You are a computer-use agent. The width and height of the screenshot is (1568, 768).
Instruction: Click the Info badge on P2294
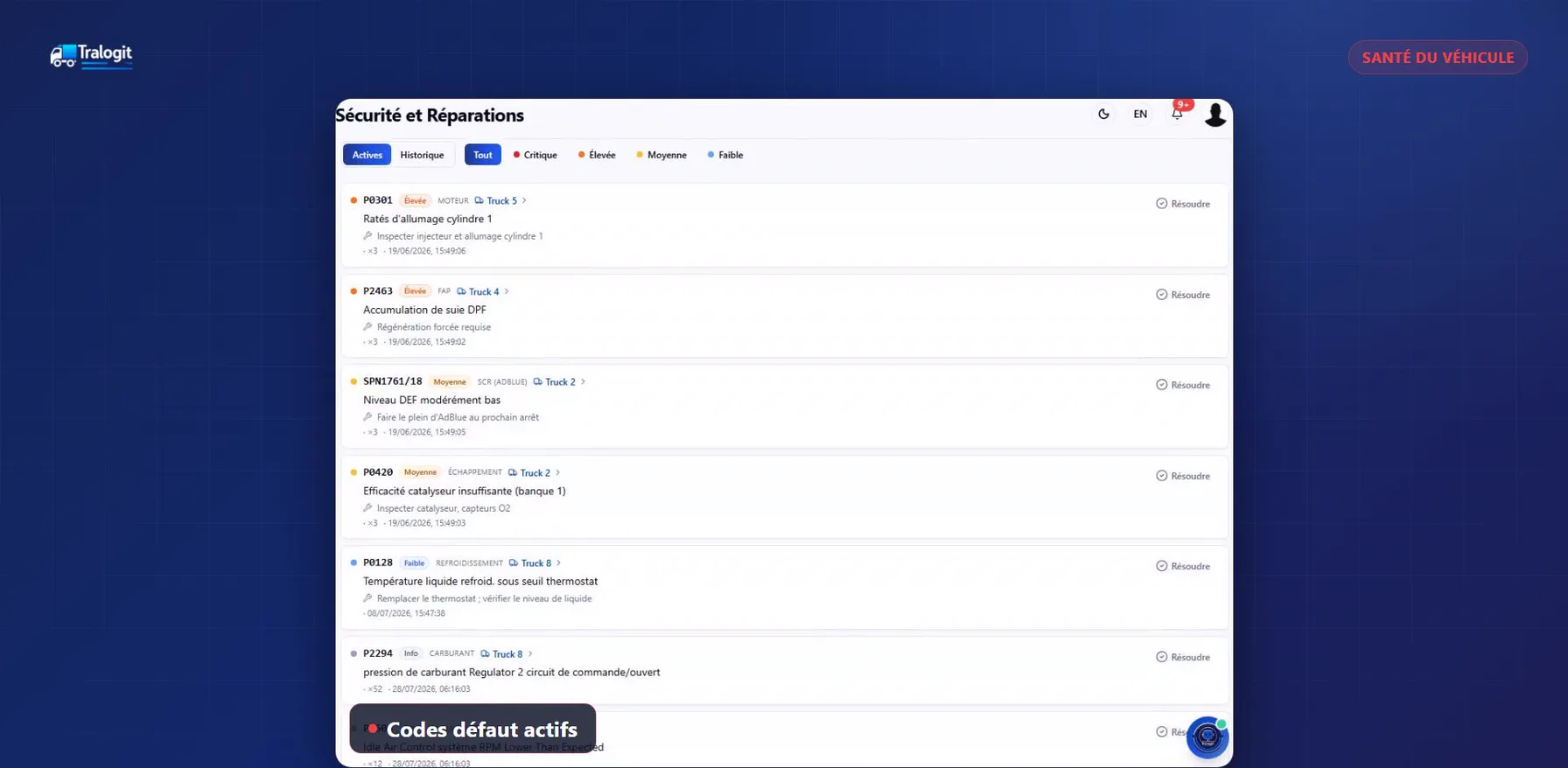410,653
